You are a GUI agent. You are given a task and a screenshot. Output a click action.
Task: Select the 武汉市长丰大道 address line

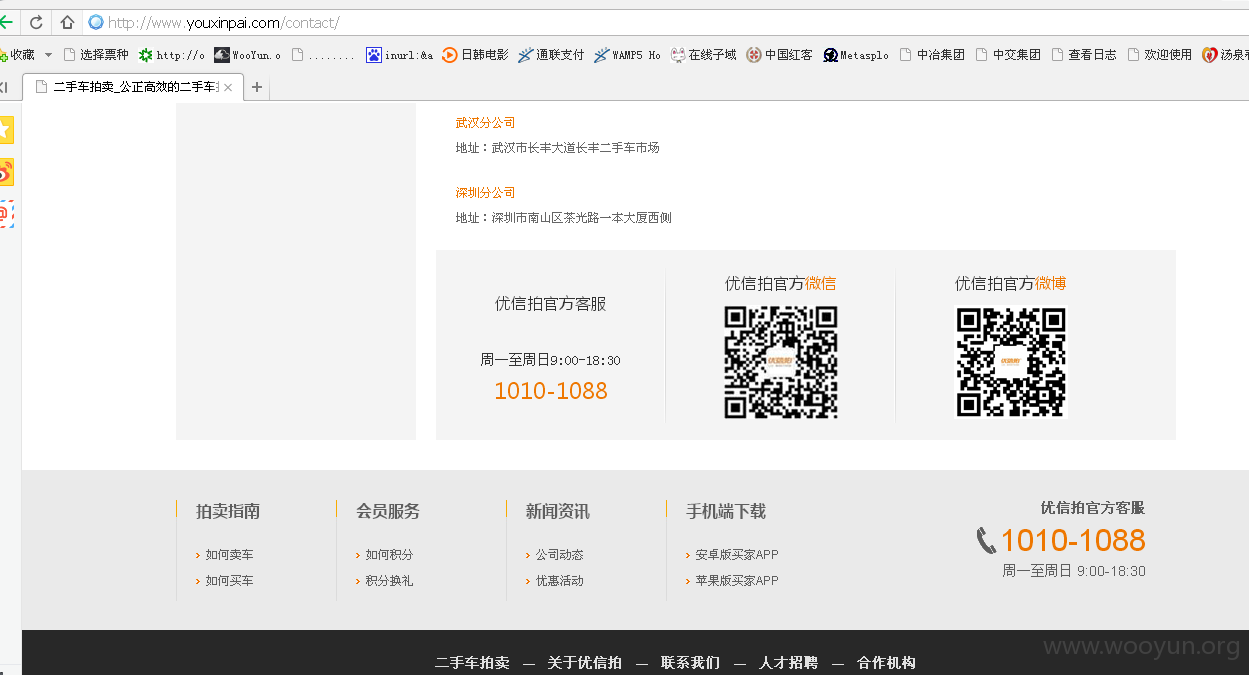click(x=558, y=148)
